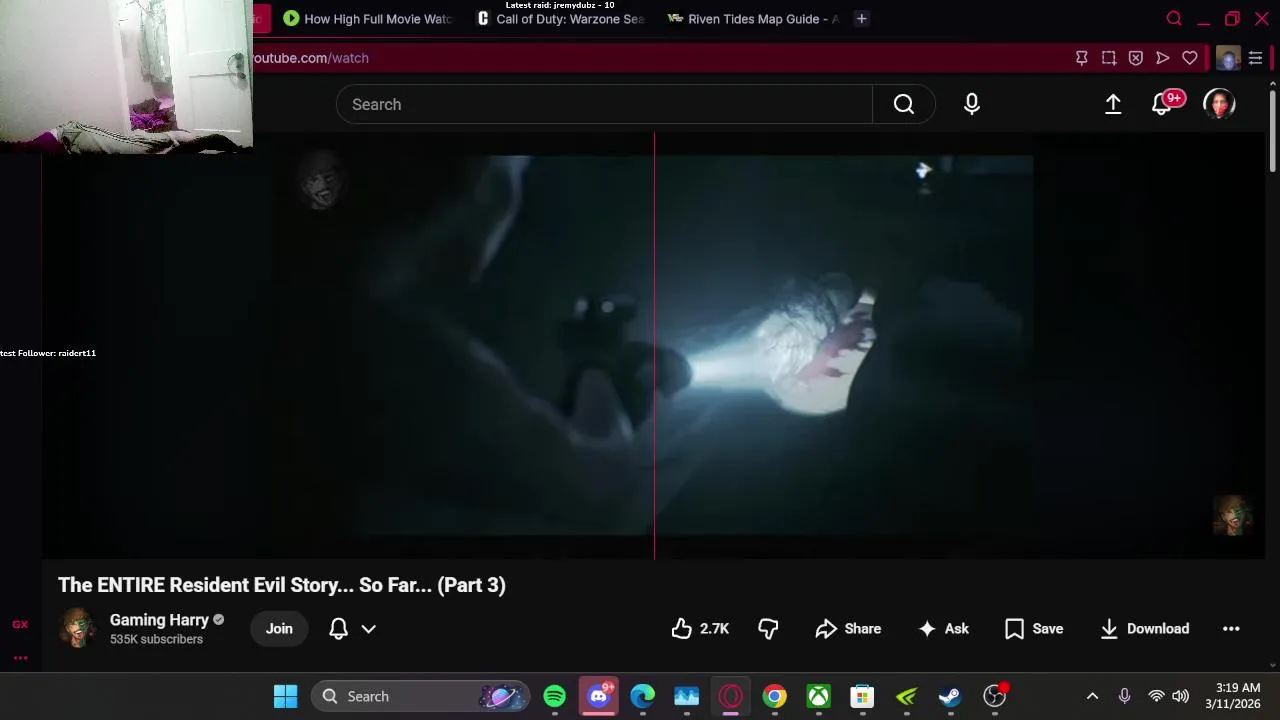Click the Resident Evil video player to pause
The height and width of the screenshot is (720, 1280).
654,345
